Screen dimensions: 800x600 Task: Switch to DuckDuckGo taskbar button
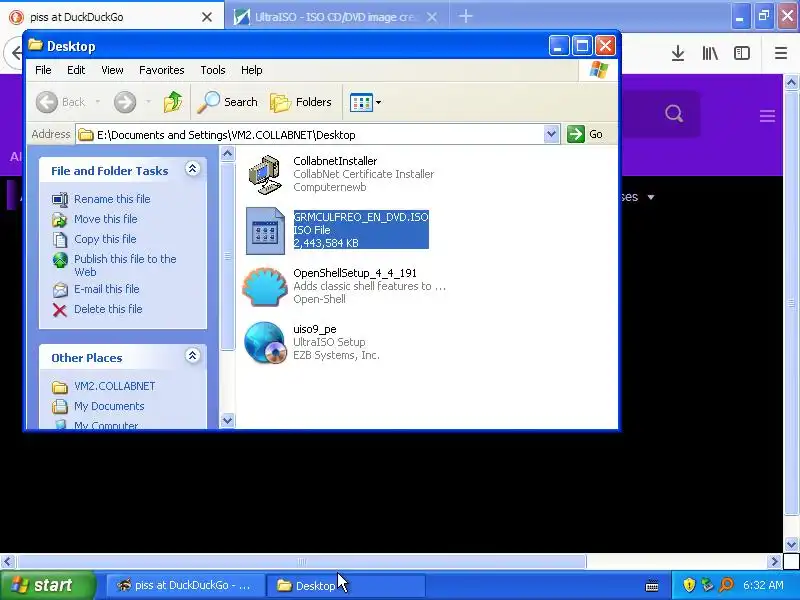[184, 585]
